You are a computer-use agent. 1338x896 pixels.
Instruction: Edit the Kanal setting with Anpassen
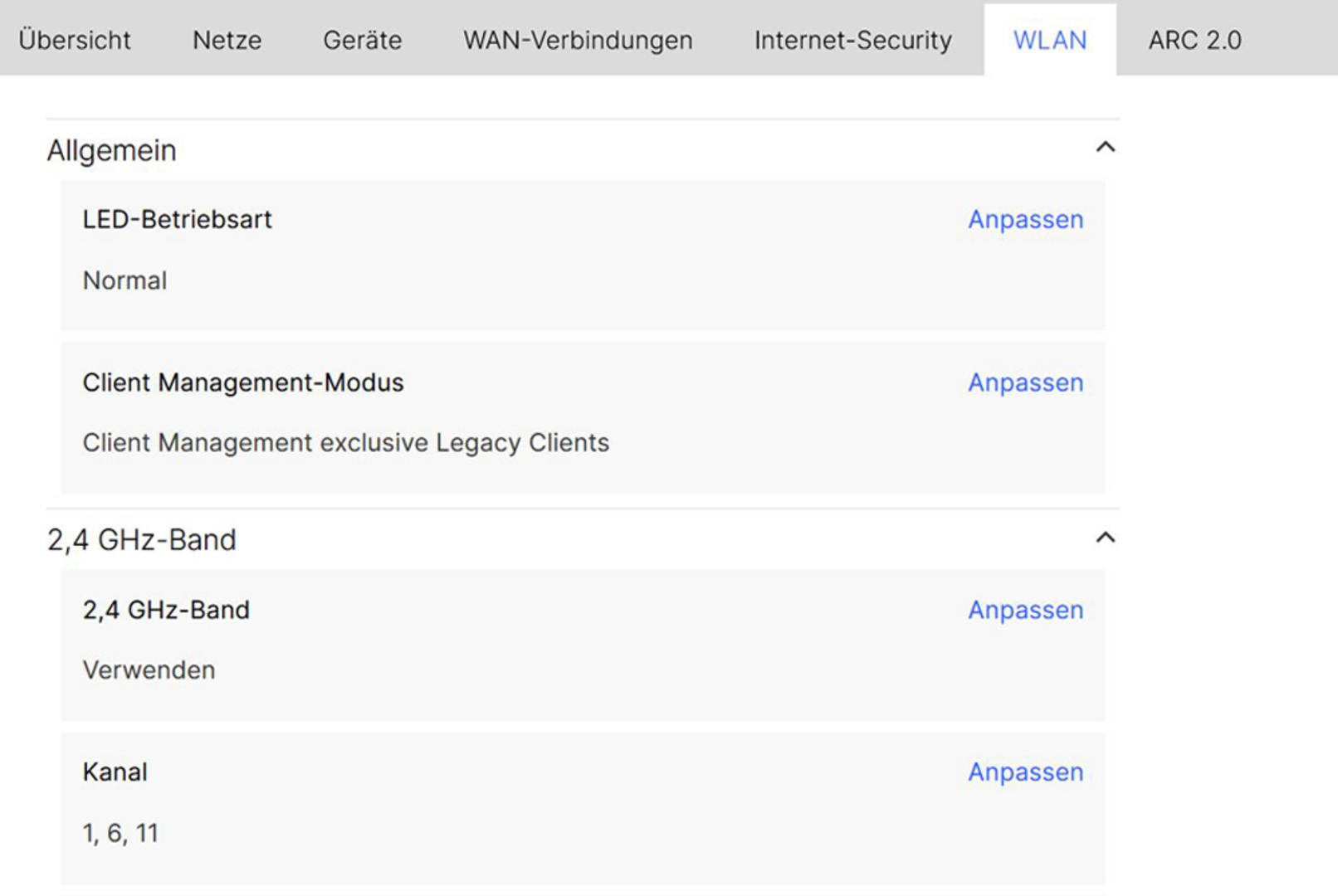(x=1025, y=772)
